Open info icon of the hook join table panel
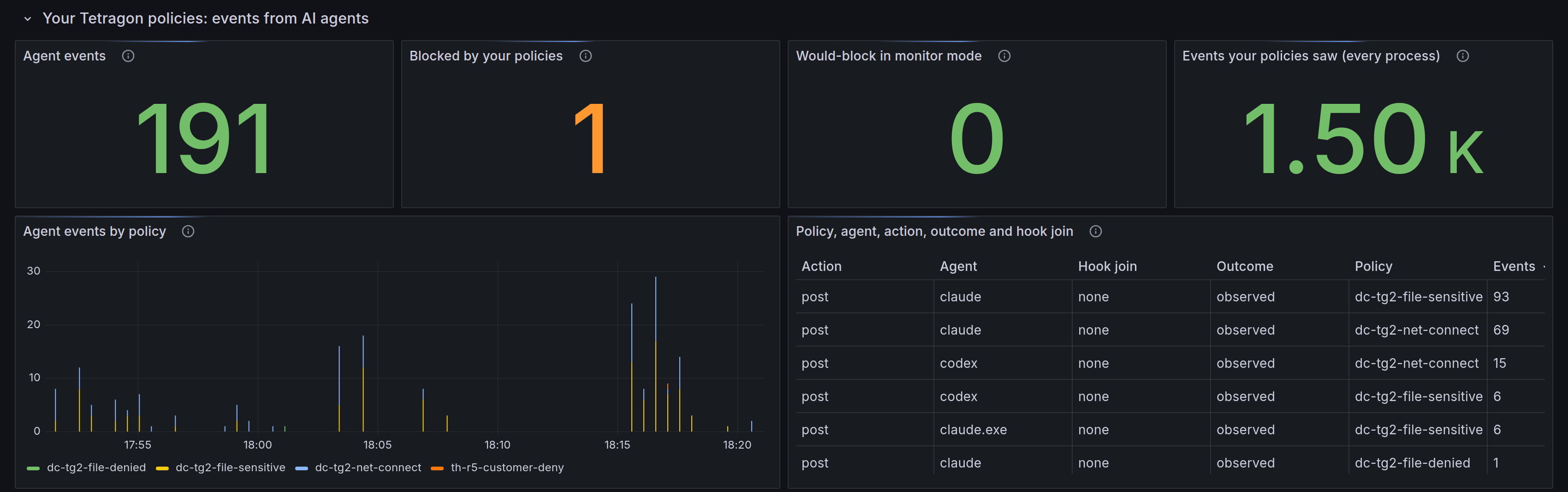 (x=1096, y=231)
